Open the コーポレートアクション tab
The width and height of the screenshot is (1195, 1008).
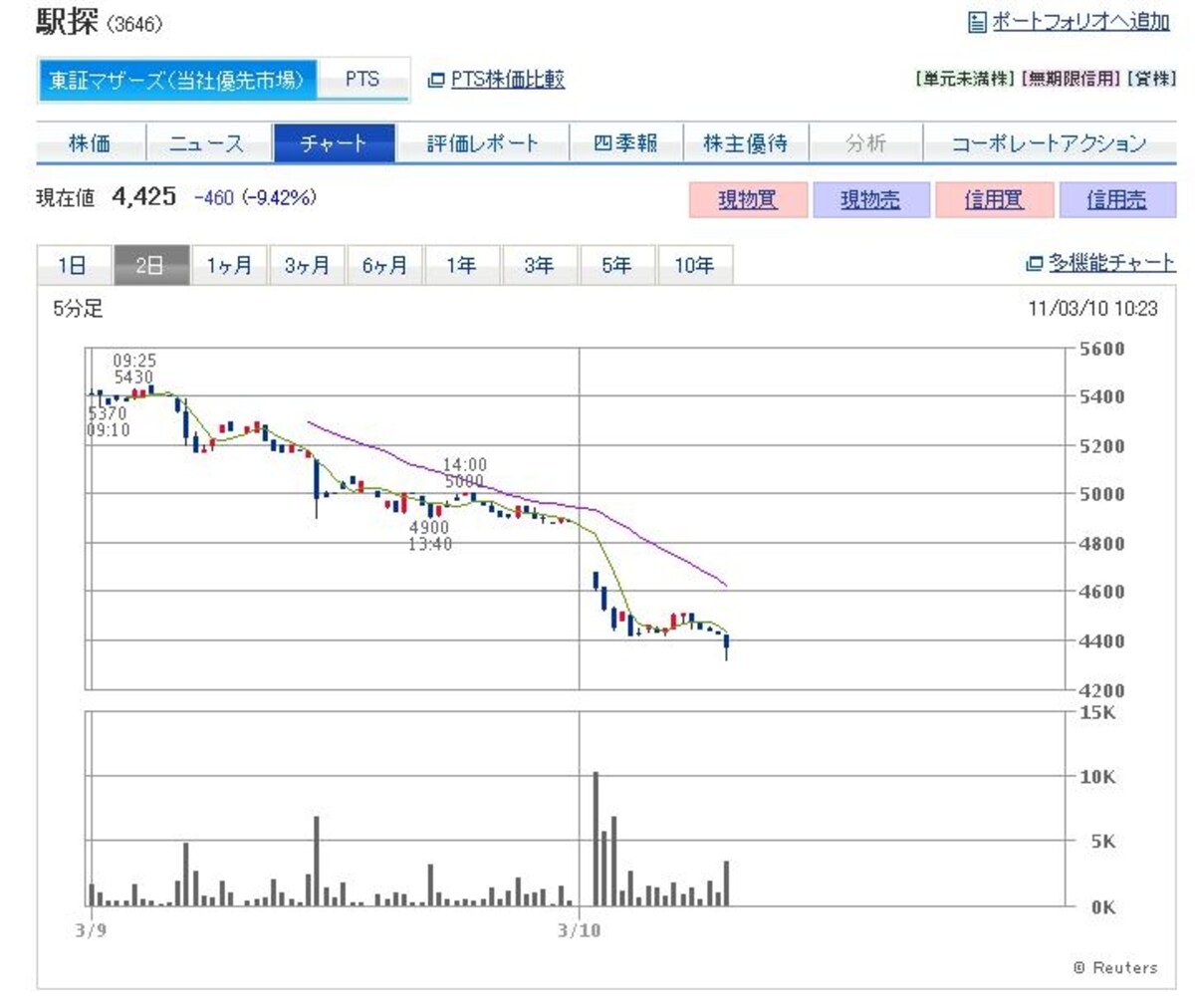pos(1049,143)
